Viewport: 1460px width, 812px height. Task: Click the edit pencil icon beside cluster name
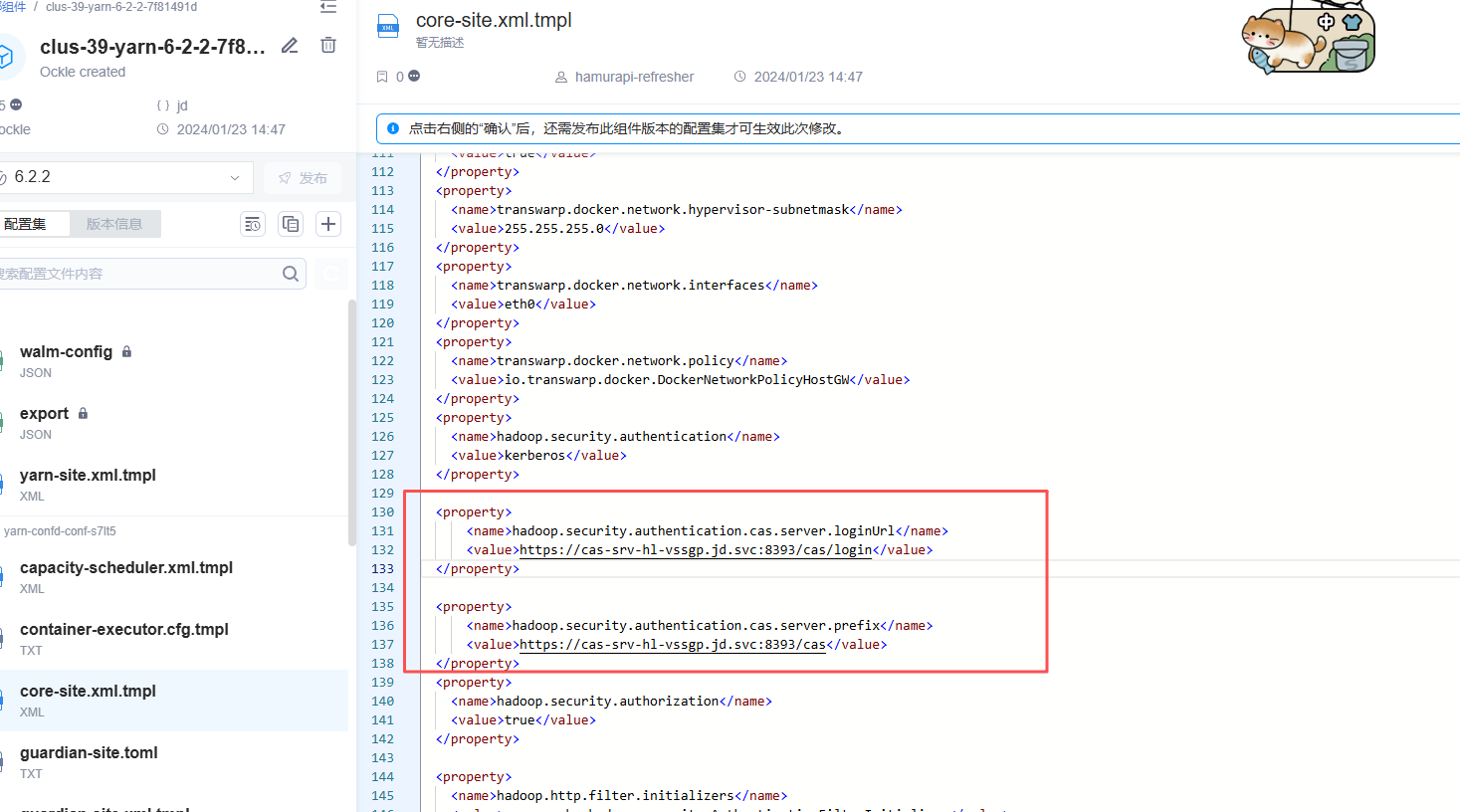[290, 46]
